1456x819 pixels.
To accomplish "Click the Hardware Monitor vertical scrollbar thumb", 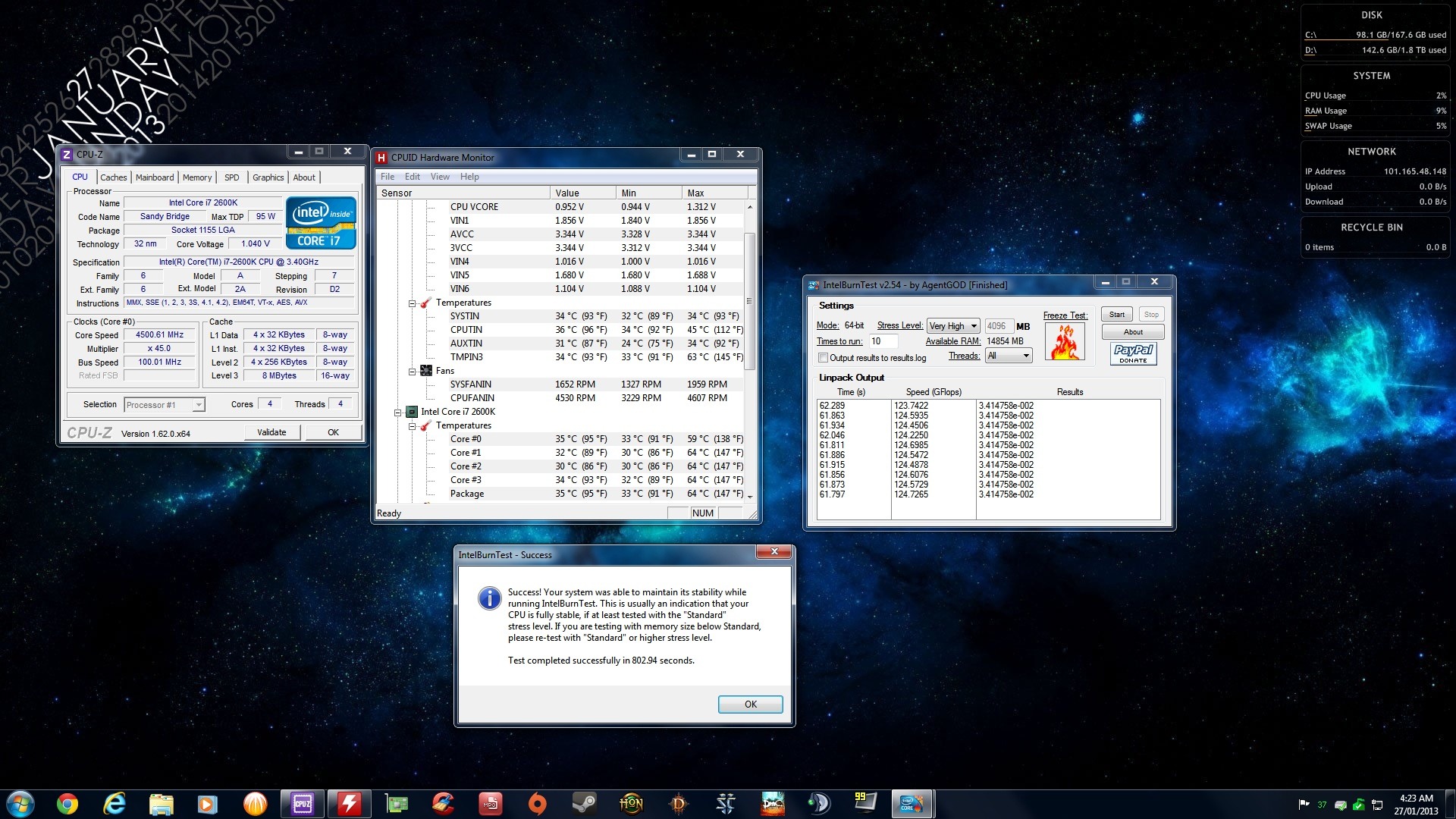I will point(750,302).
